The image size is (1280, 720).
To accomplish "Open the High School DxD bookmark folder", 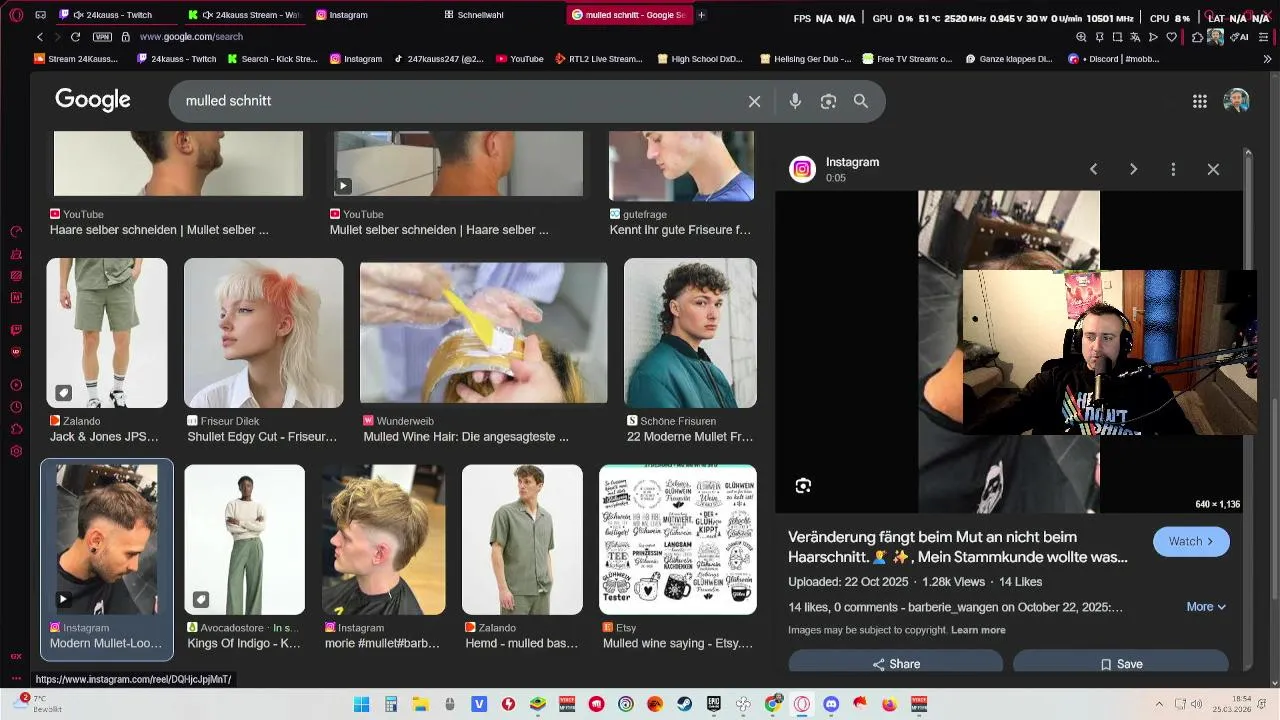I will (700, 59).
